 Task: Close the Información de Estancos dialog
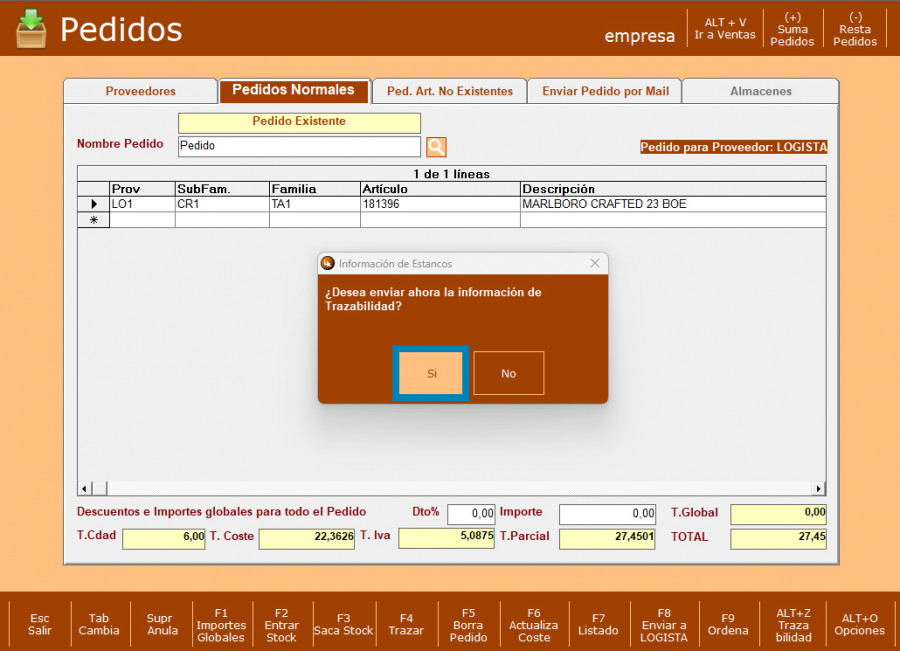coord(595,264)
